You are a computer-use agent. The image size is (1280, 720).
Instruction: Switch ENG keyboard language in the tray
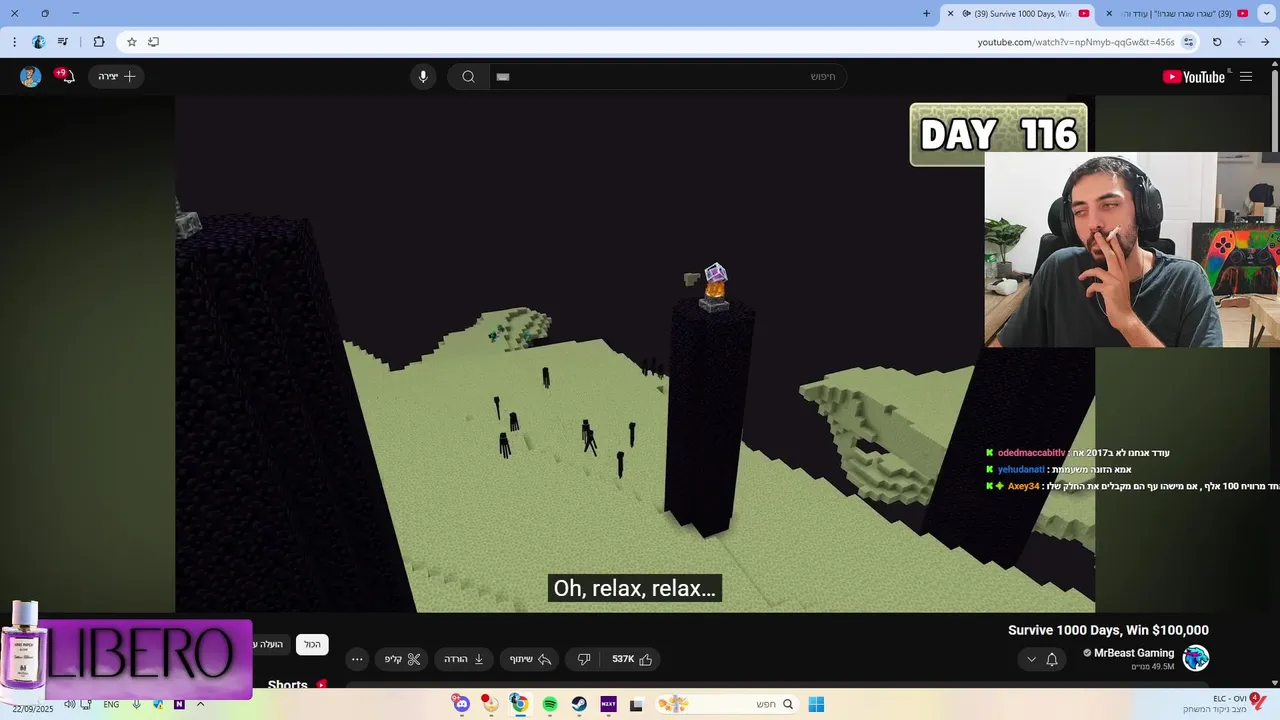pos(111,704)
